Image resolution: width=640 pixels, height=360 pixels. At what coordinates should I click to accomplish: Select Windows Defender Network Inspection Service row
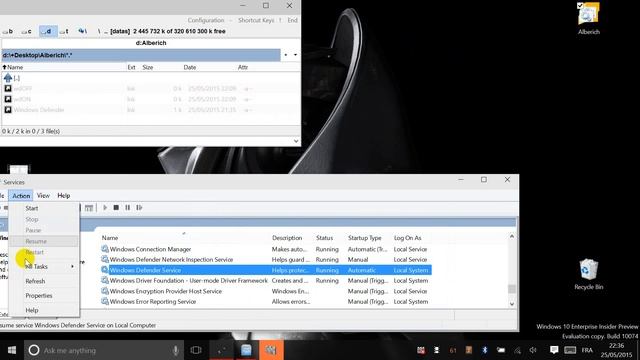(x=266, y=259)
